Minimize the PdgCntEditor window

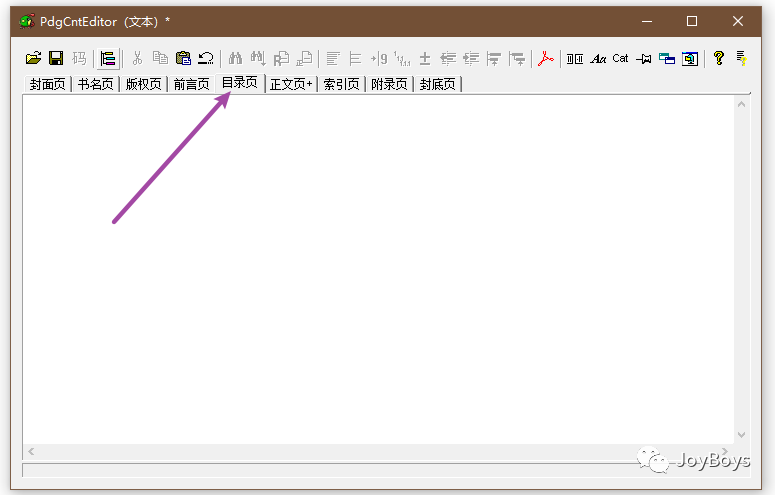click(x=646, y=21)
